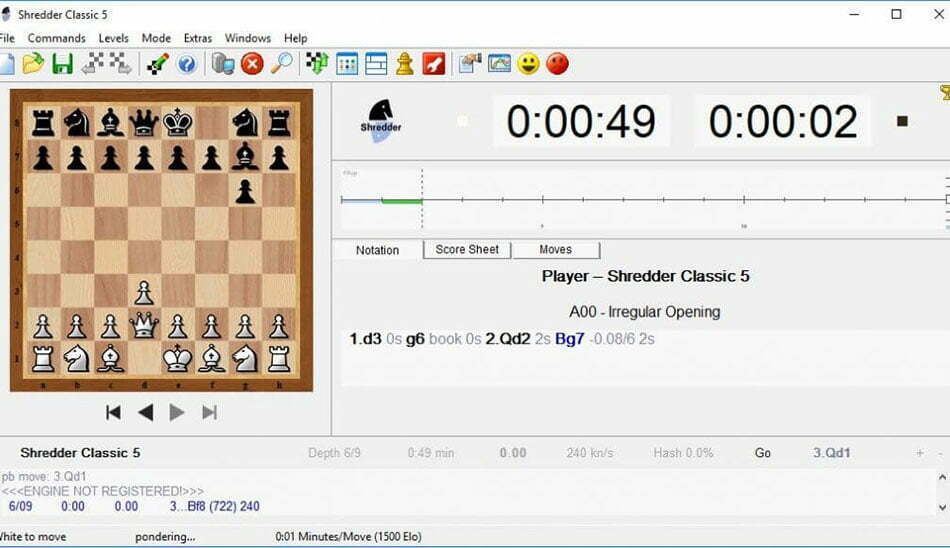Click the dashed marker on evaluation graph
The image size is (950, 548).
(422, 199)
